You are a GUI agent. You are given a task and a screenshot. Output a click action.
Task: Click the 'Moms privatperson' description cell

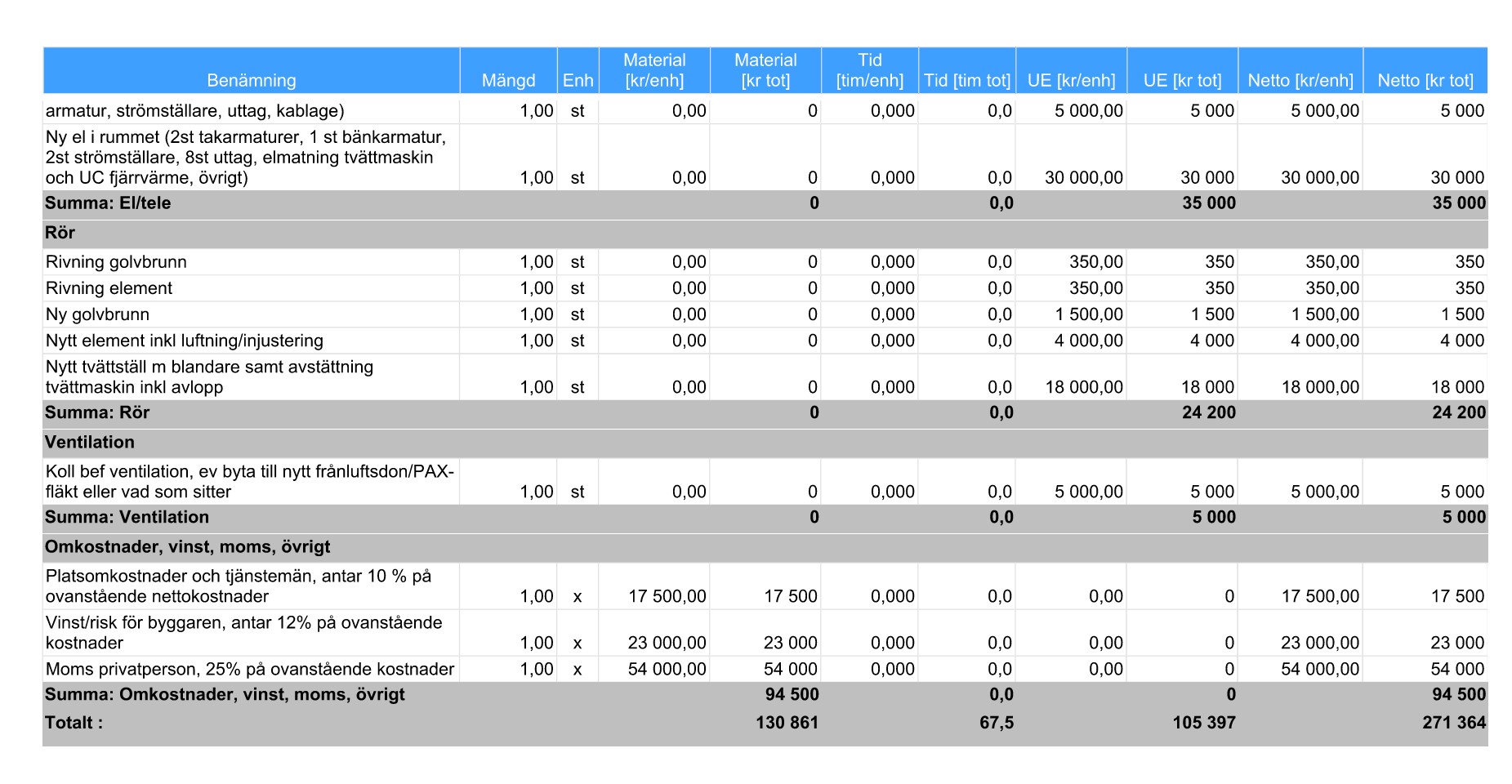coord(250,669)
